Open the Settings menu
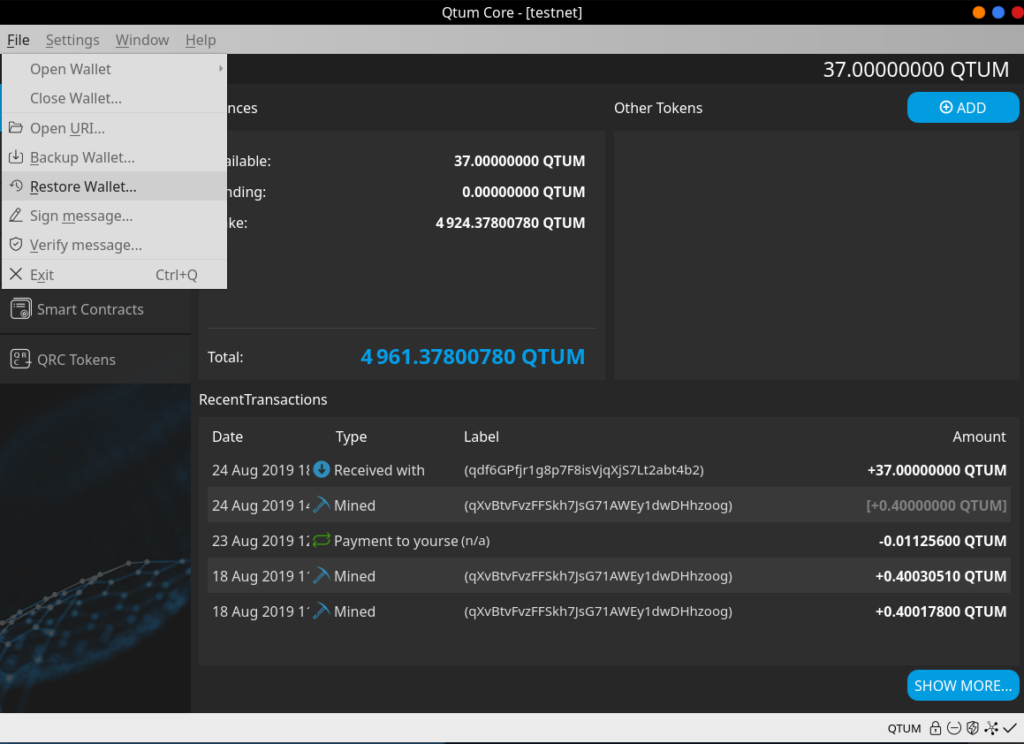 (72, 40)
